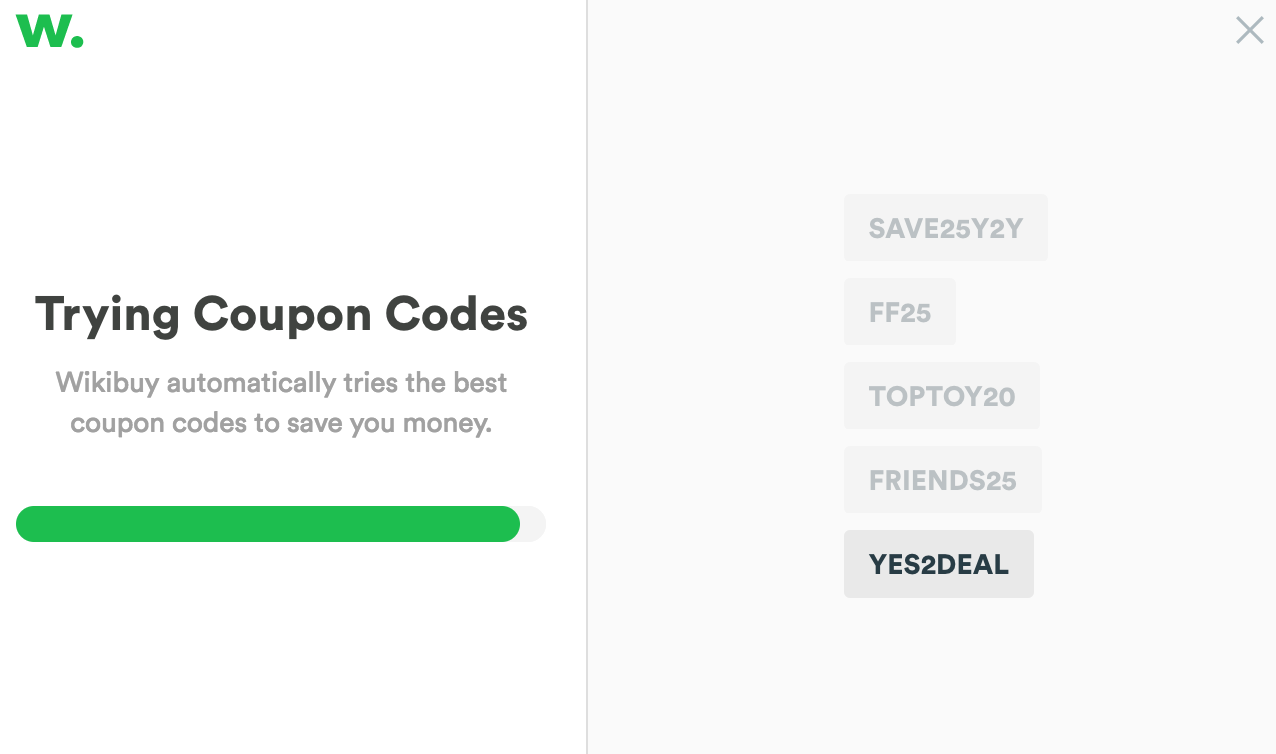Select the FF25 coupon code
This screenshot has height=754, width=1276.
pos(900,312)
